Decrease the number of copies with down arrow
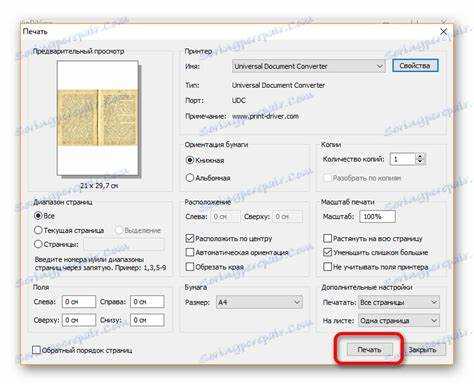 tap(420, 162)
